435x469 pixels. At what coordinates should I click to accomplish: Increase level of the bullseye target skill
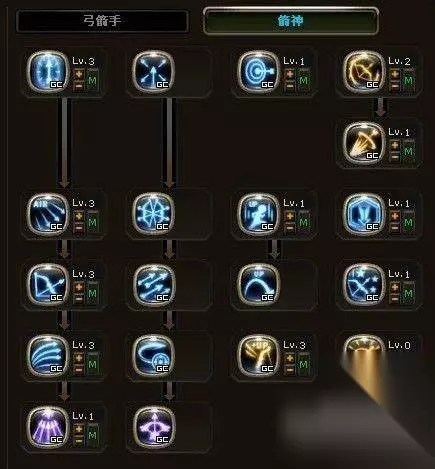click(290, 73)
